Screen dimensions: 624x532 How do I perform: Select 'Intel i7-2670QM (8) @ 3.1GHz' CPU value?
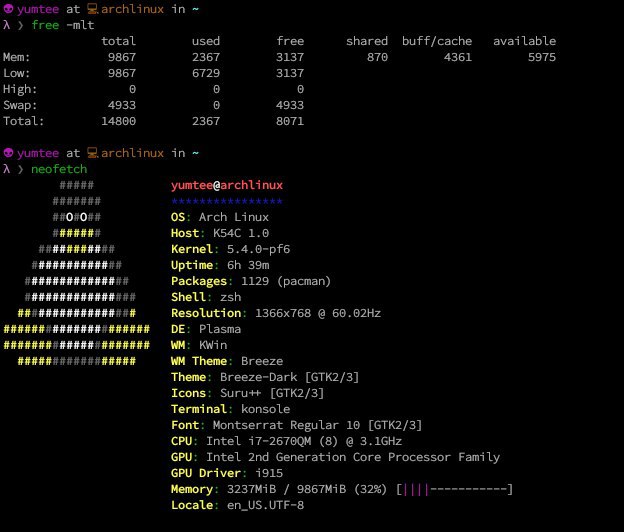(x=304, y=441)
